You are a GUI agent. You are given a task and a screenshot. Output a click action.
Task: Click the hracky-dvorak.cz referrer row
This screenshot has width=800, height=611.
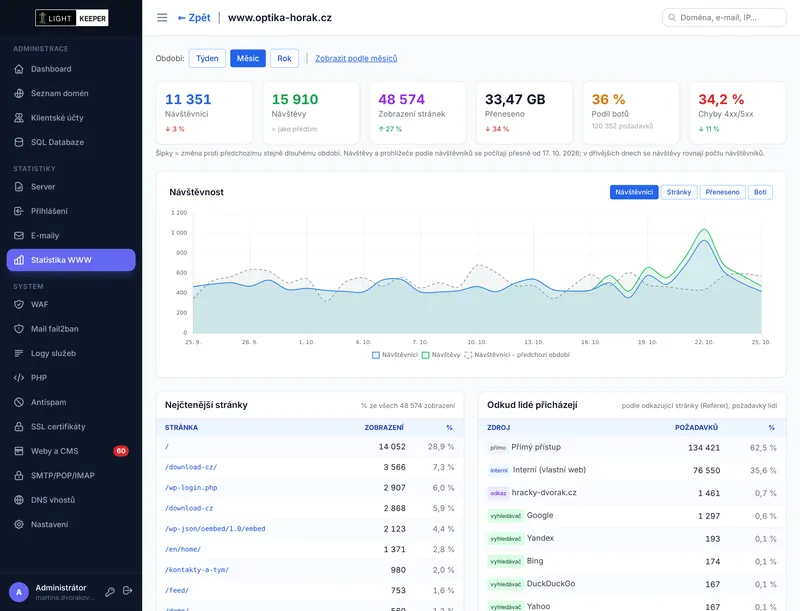(x=632, y=493)
